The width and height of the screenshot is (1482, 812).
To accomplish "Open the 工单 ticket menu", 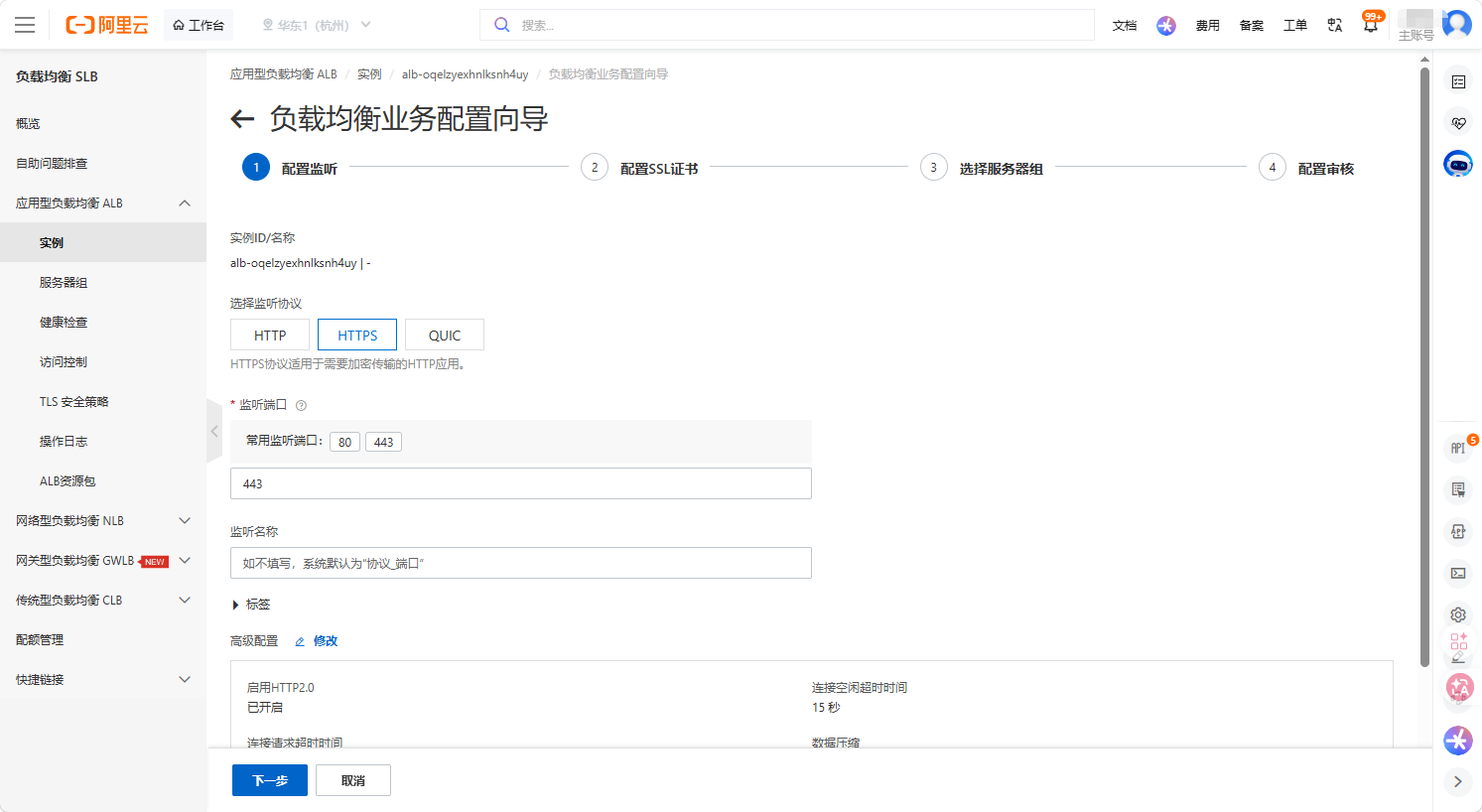I will click(x=1295, y=25).
